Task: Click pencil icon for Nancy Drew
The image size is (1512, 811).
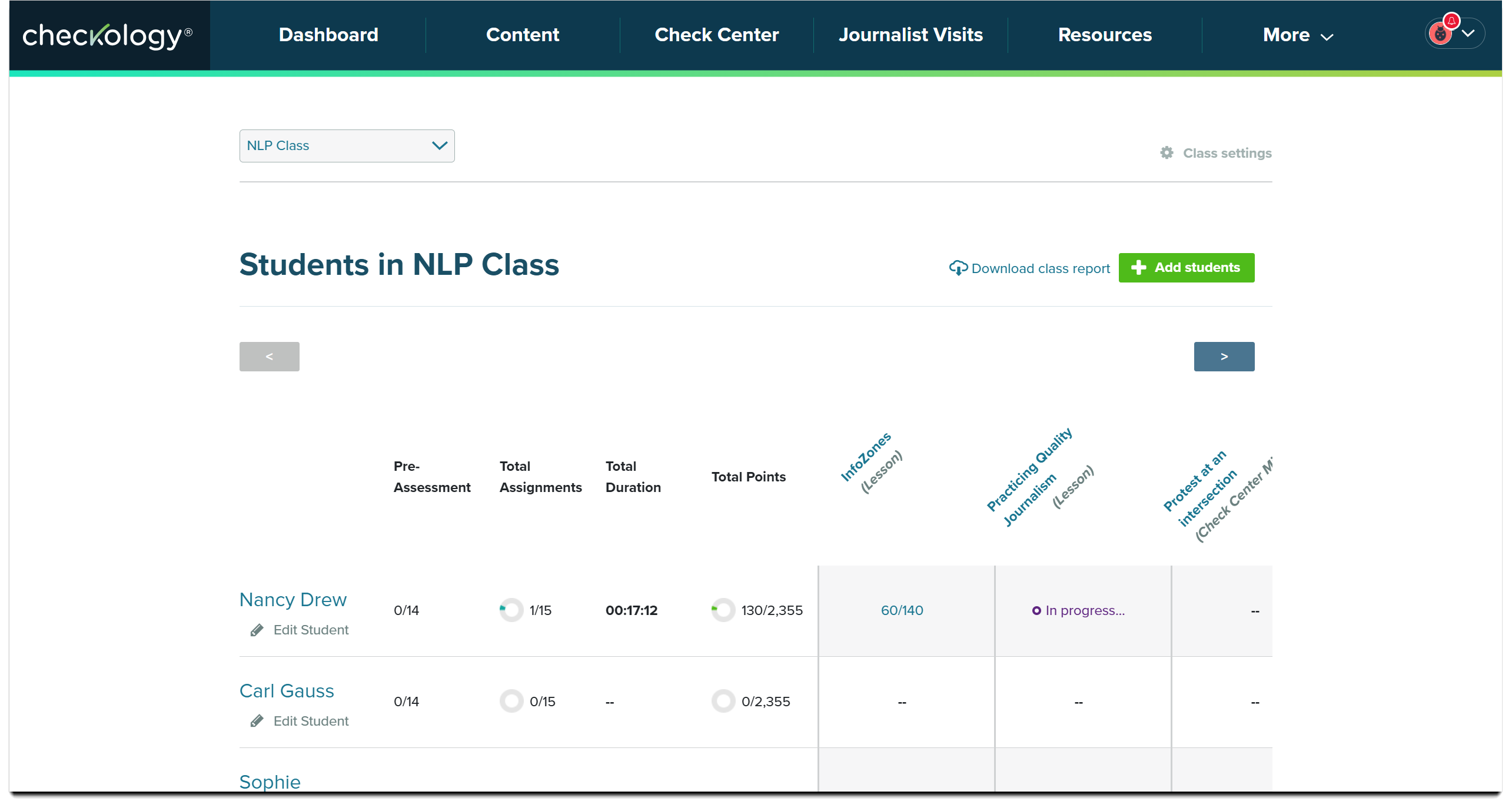Action: coord(257,630)
